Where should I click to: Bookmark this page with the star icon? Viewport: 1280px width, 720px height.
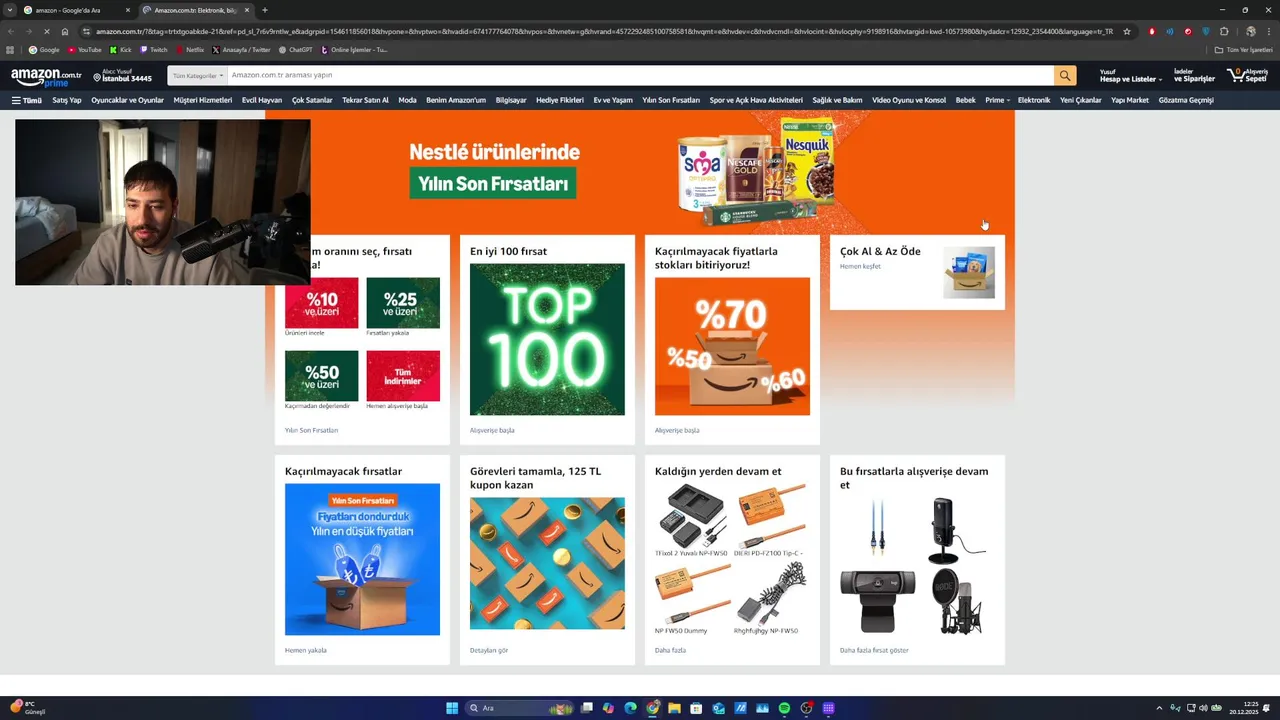tap(1127, 31)
